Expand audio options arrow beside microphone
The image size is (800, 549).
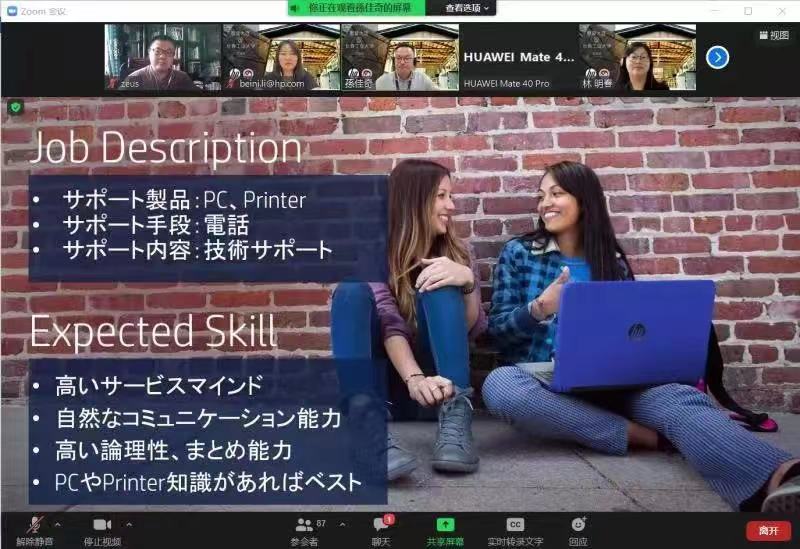point(57,523)
